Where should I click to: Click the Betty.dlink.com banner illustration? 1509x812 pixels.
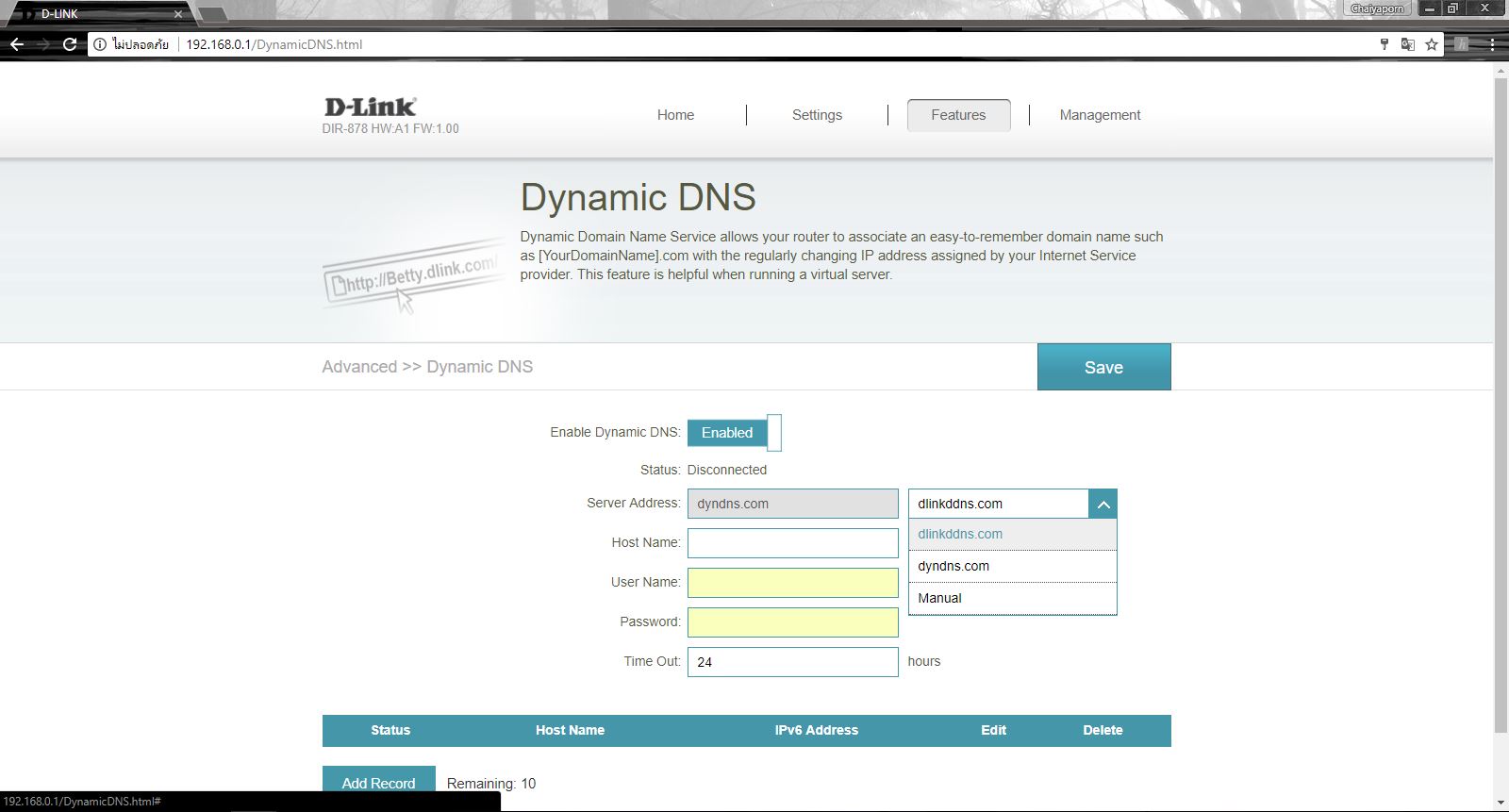(413, 278)
